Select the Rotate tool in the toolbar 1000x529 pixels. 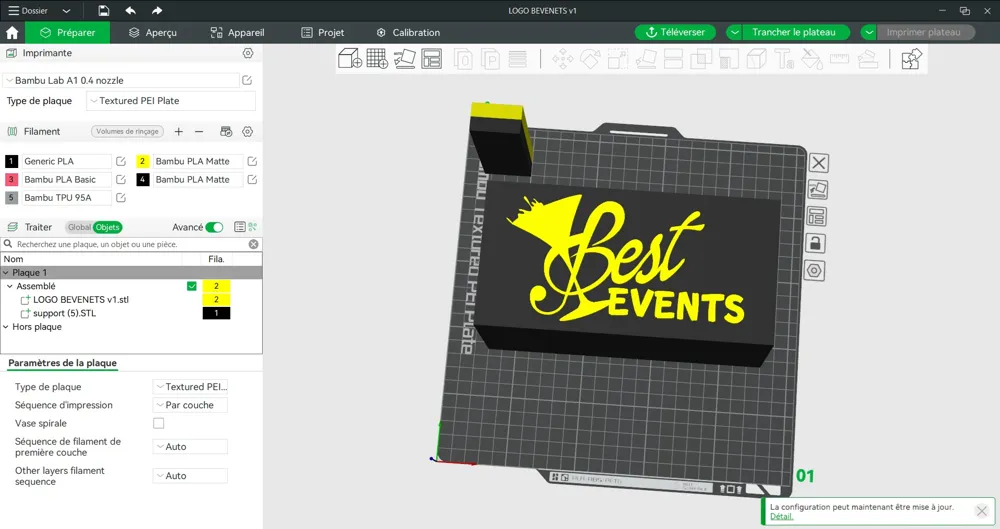(590, 59)
